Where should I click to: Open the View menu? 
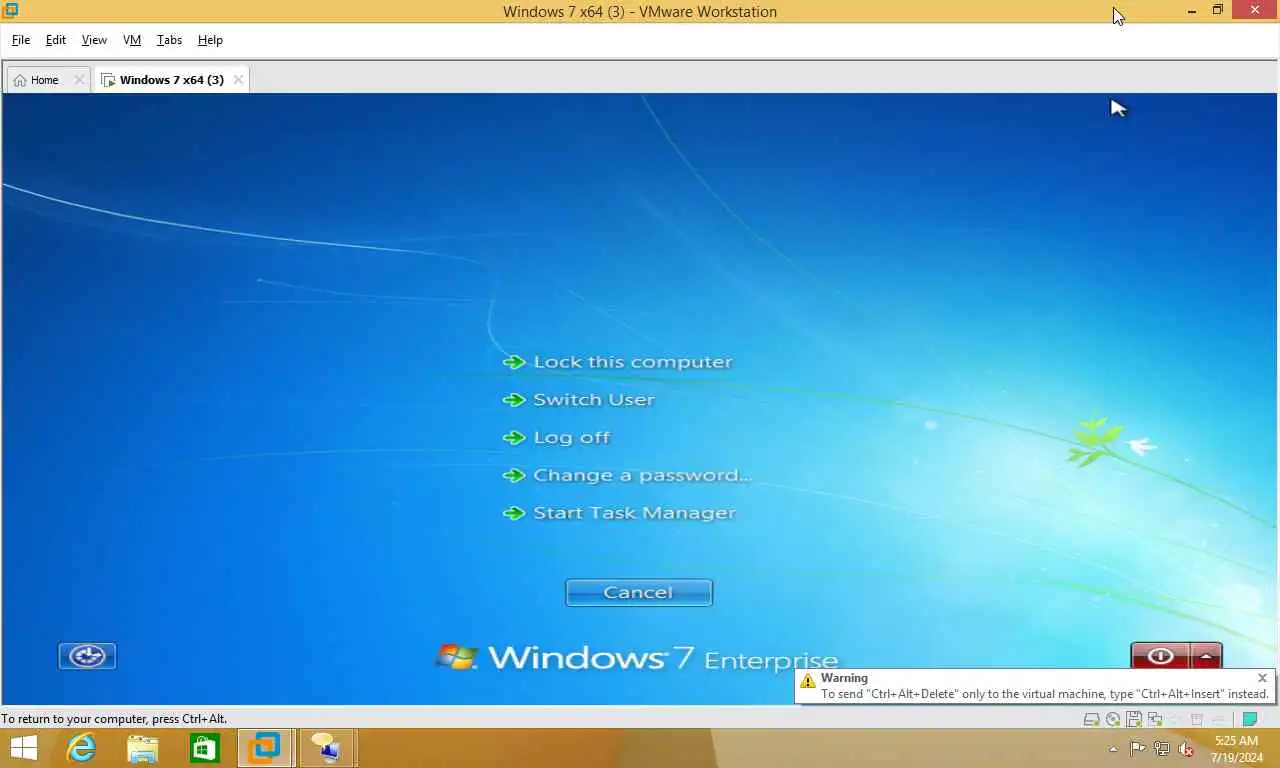tap(94, 40)
